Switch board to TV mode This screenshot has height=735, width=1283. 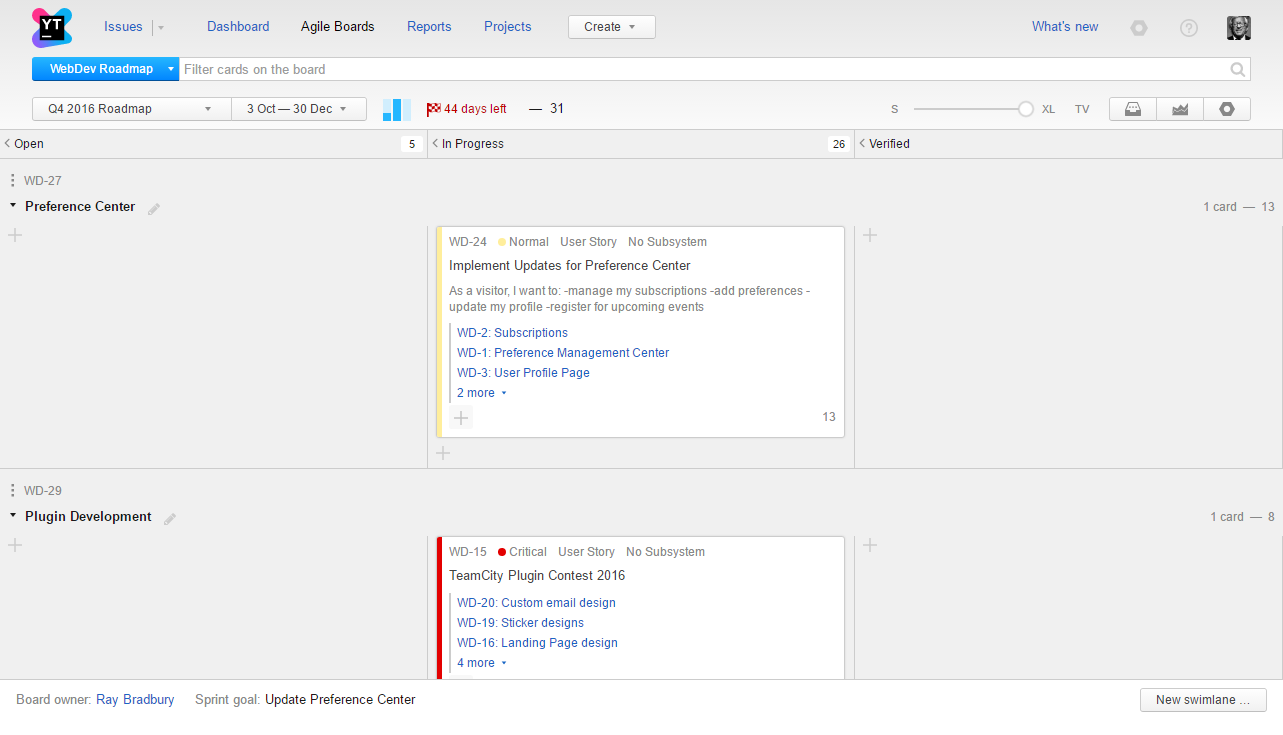point(1082,109)
